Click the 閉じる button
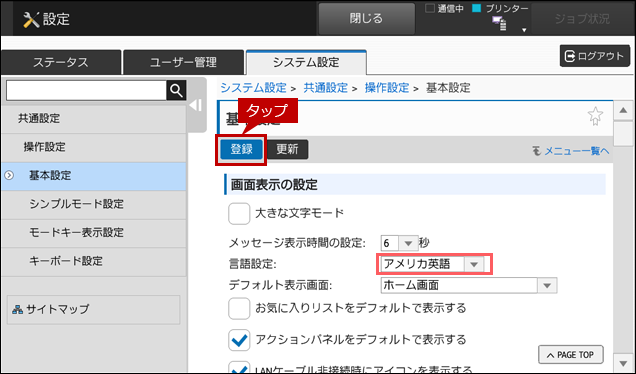Viewport: 636px width, 374px height. pyautogui.click(x=366, y=19)
